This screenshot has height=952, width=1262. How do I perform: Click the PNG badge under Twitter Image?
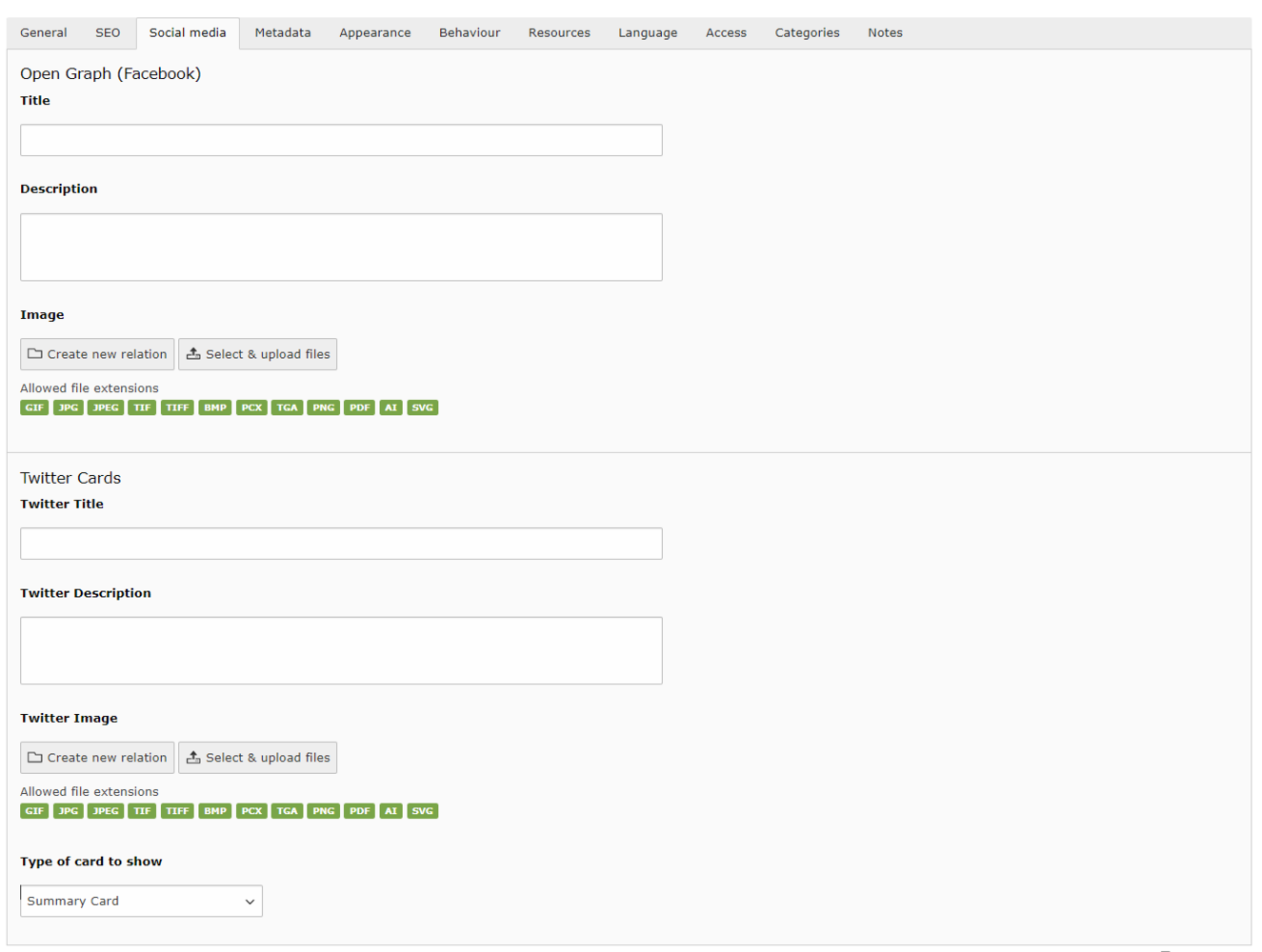[x=324, y=811]
